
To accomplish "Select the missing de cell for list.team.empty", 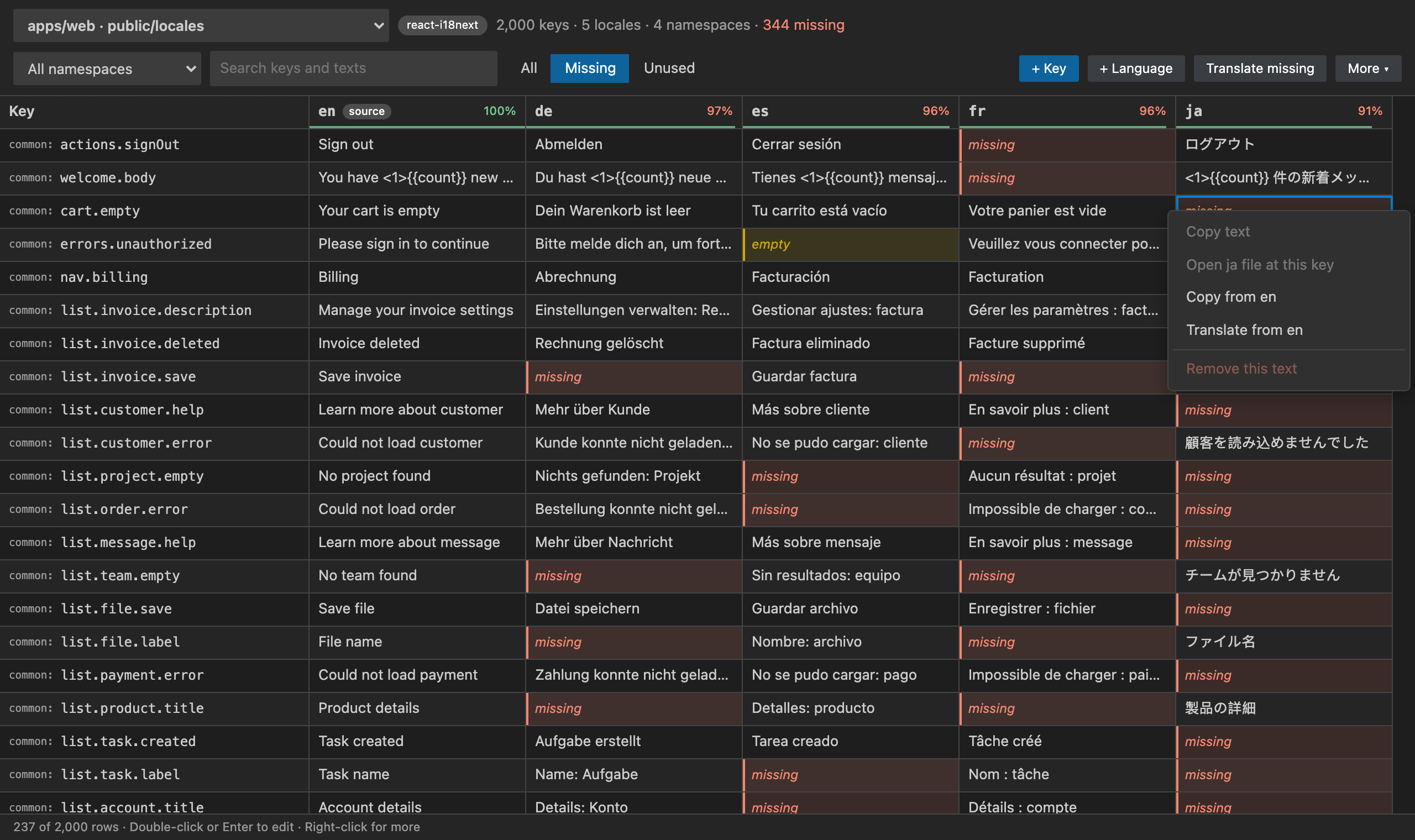I will [634, 576].
